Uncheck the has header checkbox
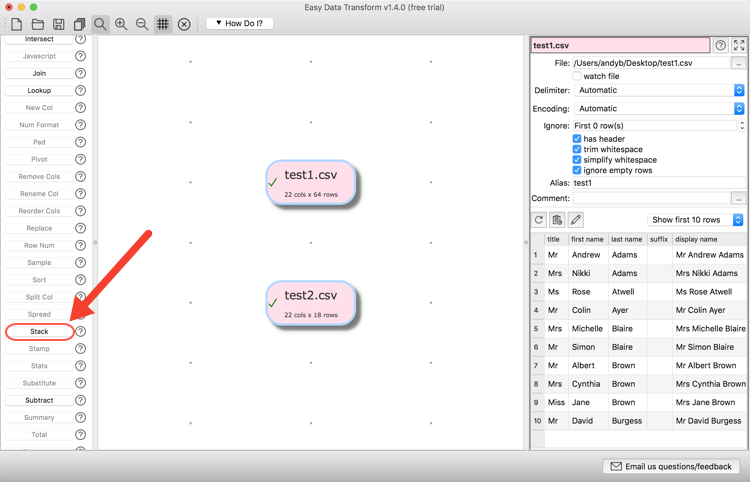Screen dimensions: 750x482 [x=577, y=139]
